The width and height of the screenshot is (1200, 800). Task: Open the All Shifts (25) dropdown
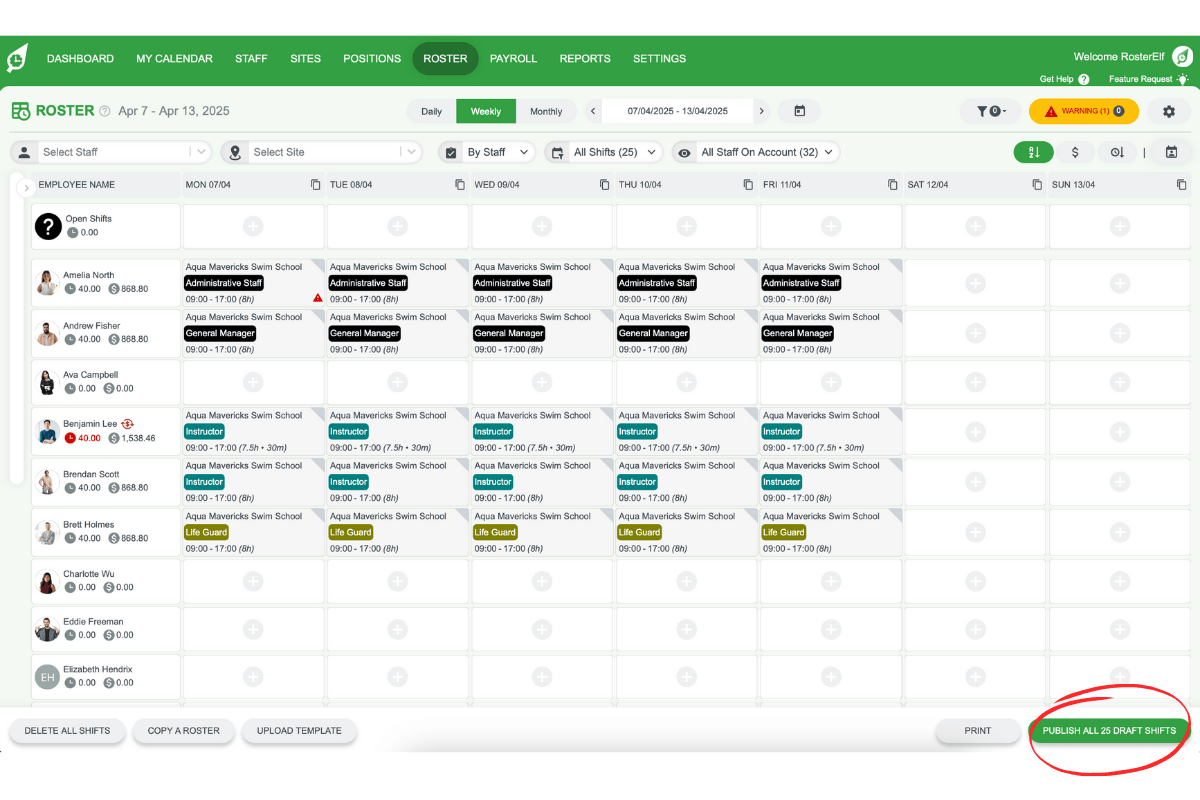coord(604,152)
